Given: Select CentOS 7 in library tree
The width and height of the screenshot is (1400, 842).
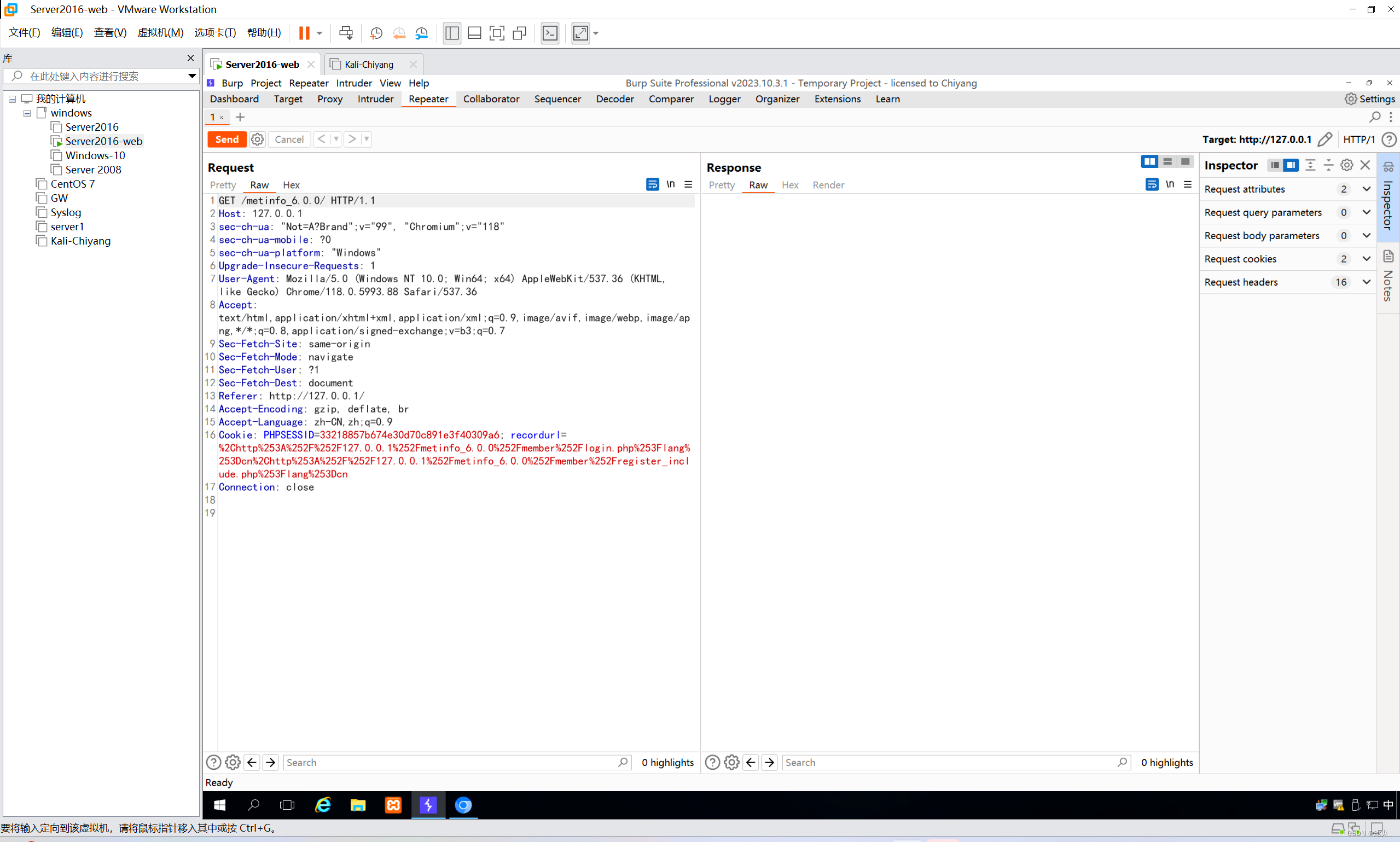Looking at the screenshot, I should pyautogui.click(x=72, y=184).
